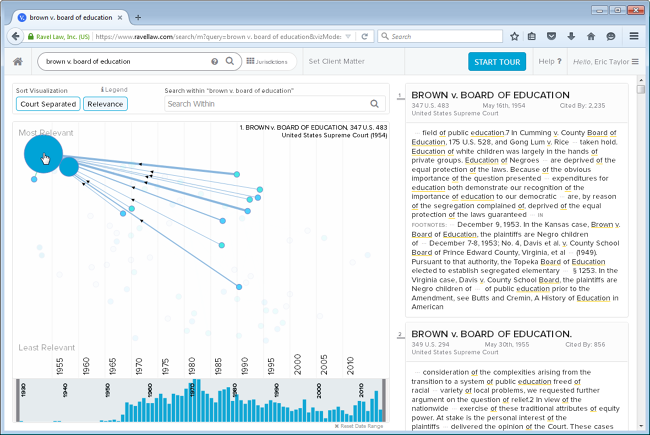Click the results pane vertical scrollbar thumb
The image size is (650, 435).
point(641,89)
